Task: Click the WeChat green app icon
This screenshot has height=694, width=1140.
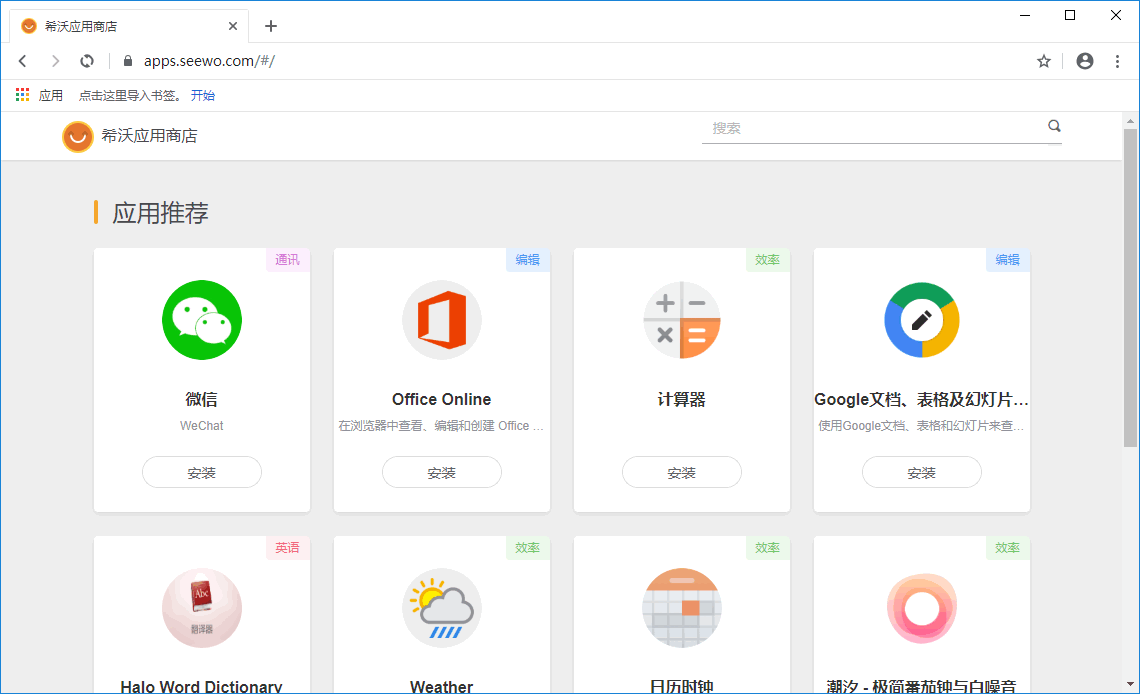Action: pos(202,320)
